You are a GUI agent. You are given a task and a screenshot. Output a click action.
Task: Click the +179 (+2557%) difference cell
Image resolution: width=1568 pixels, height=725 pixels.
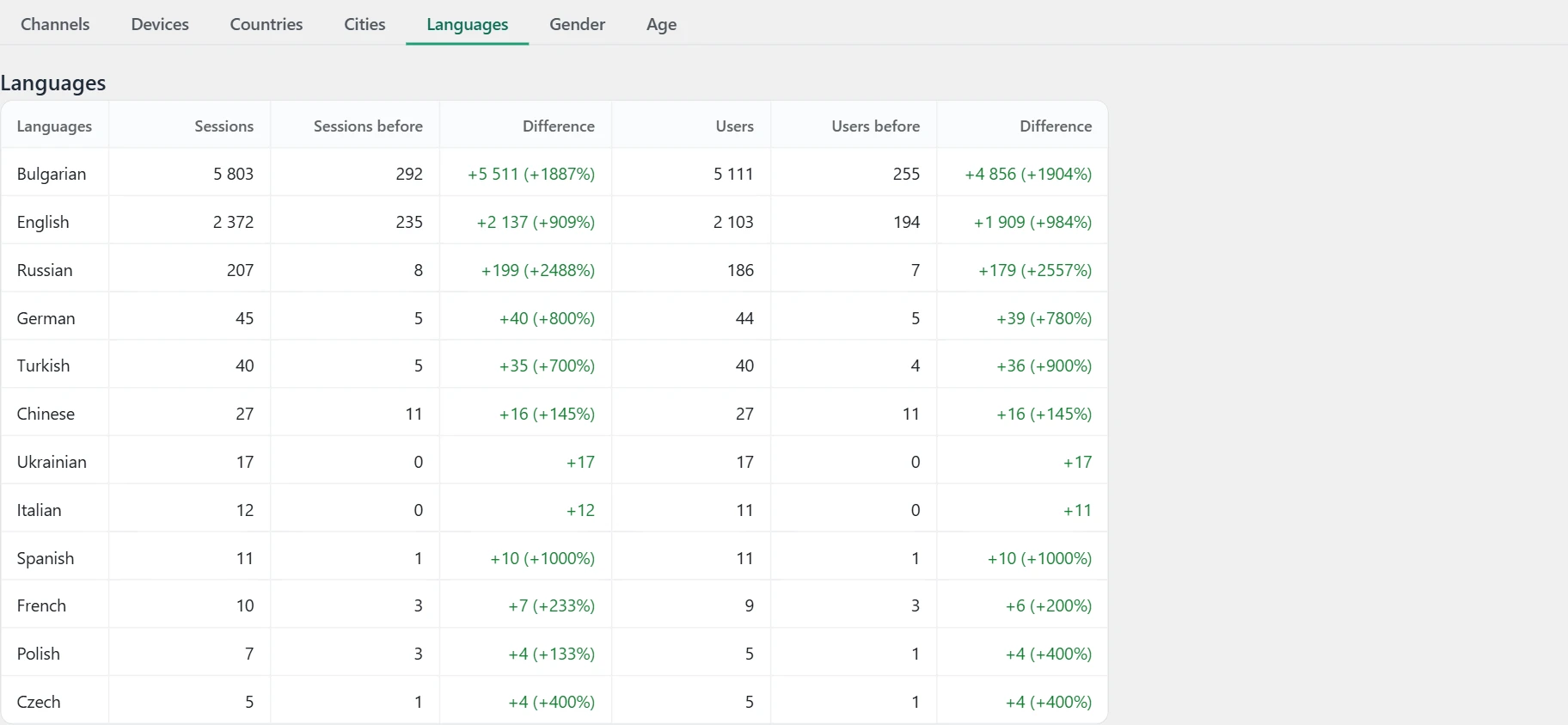point(1035,270)
